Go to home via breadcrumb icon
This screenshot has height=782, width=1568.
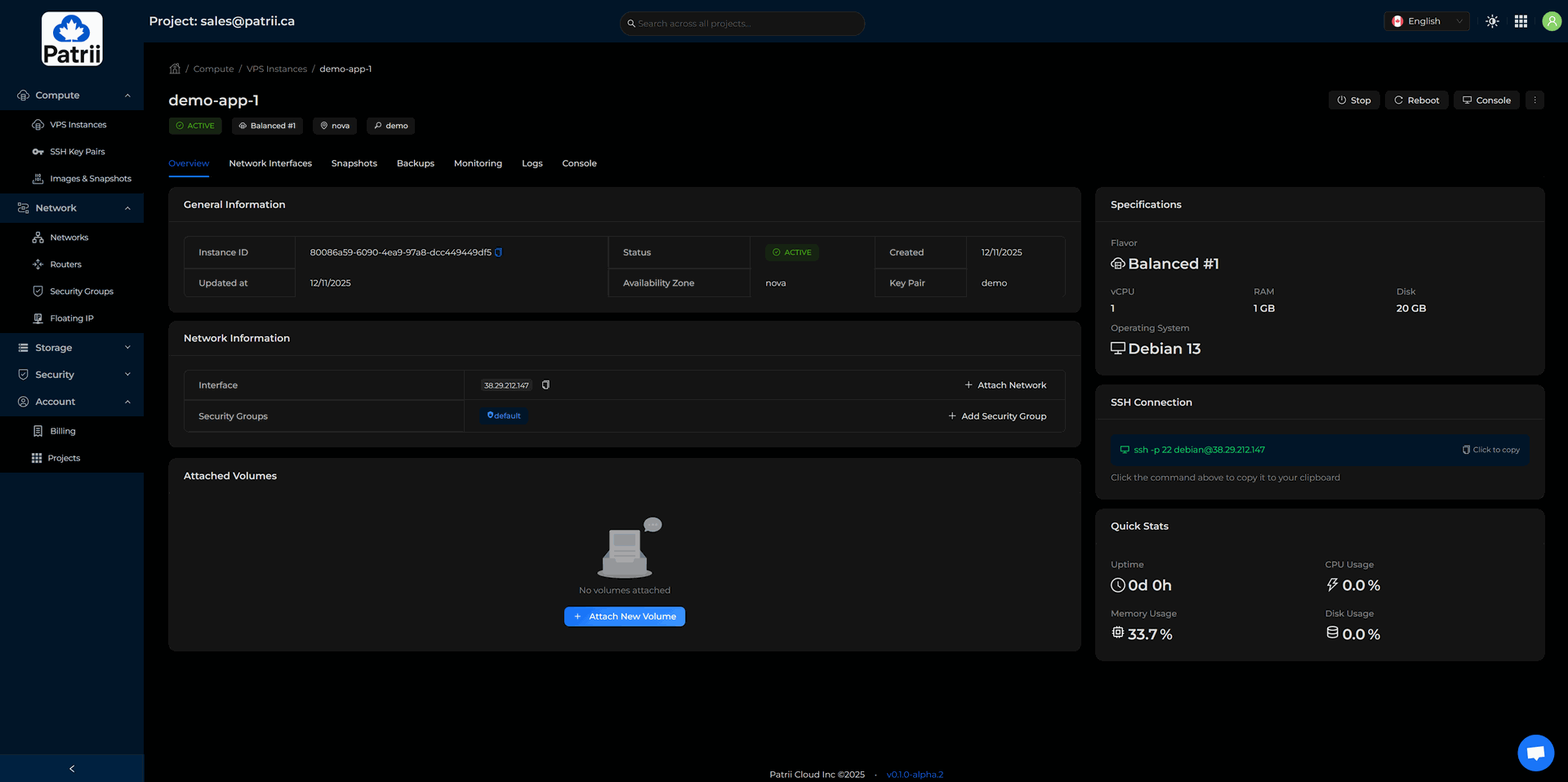[175, 69]
